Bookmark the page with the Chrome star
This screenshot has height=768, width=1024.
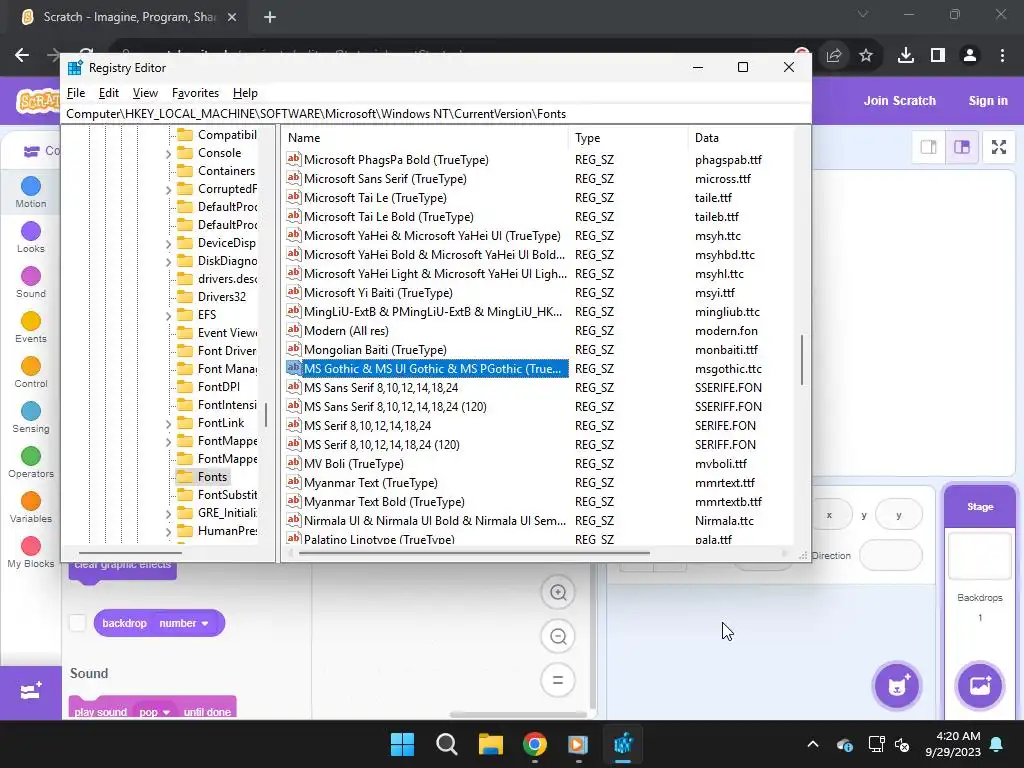pos(866,56)
